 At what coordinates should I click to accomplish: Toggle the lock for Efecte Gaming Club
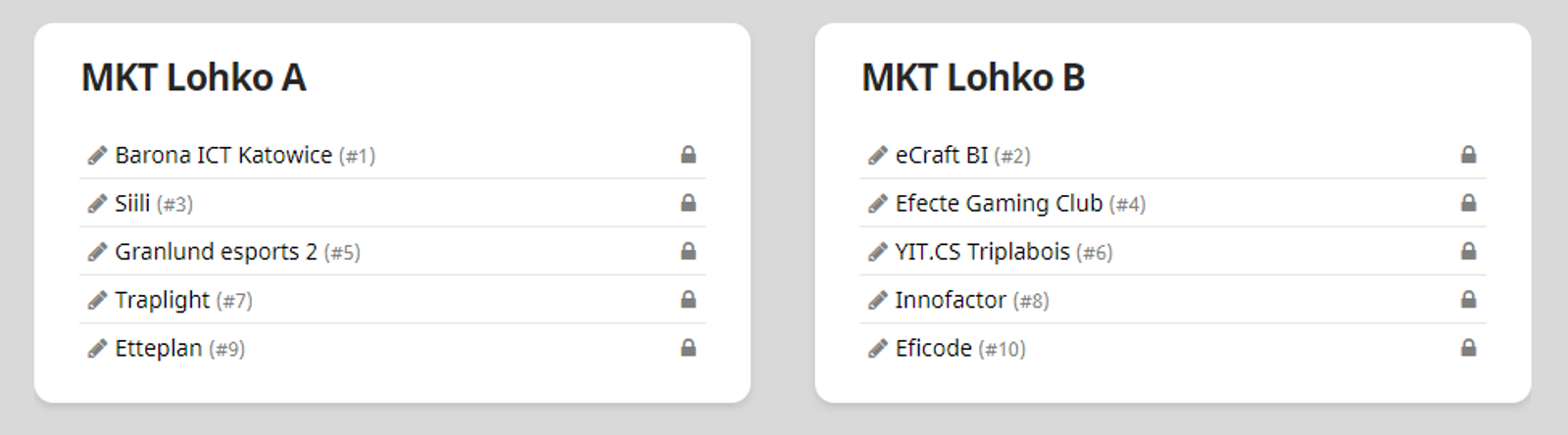click(1468, 203)
